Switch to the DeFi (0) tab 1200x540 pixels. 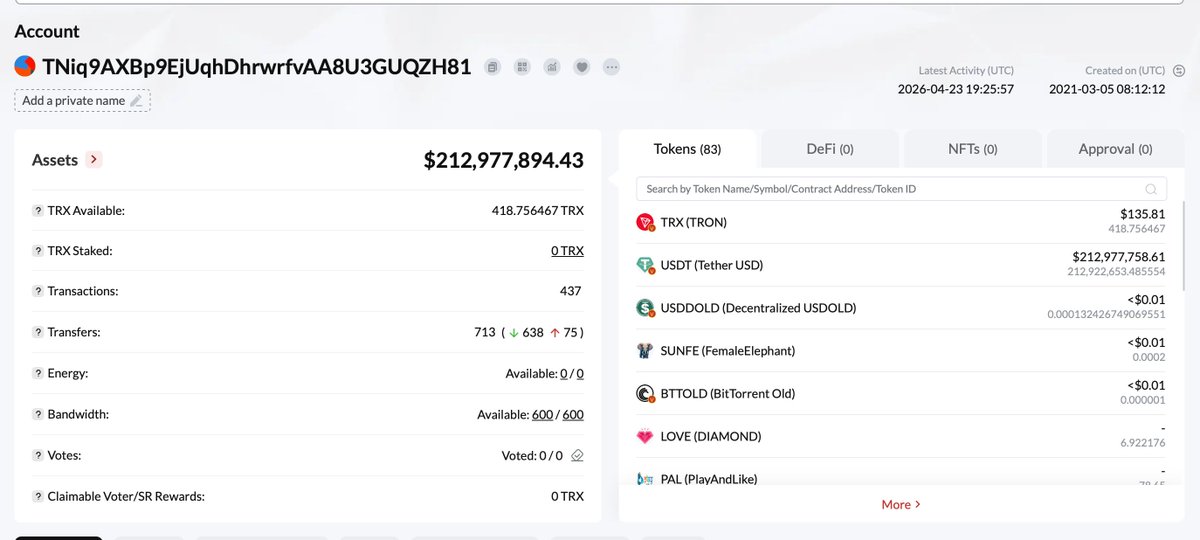click(830, 149)
